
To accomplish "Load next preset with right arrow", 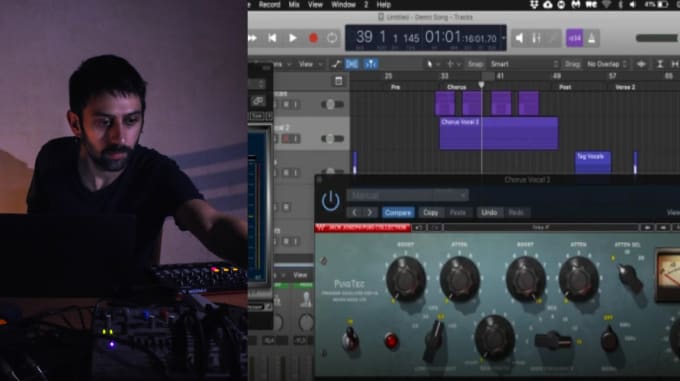I will click(x=369, y=212).
